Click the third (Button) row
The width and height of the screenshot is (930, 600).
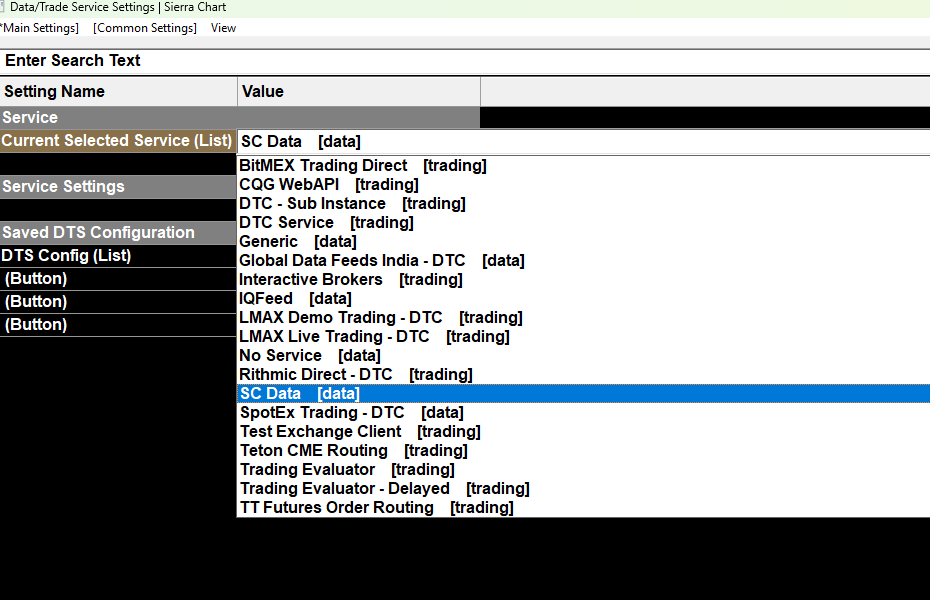(118, 325)
